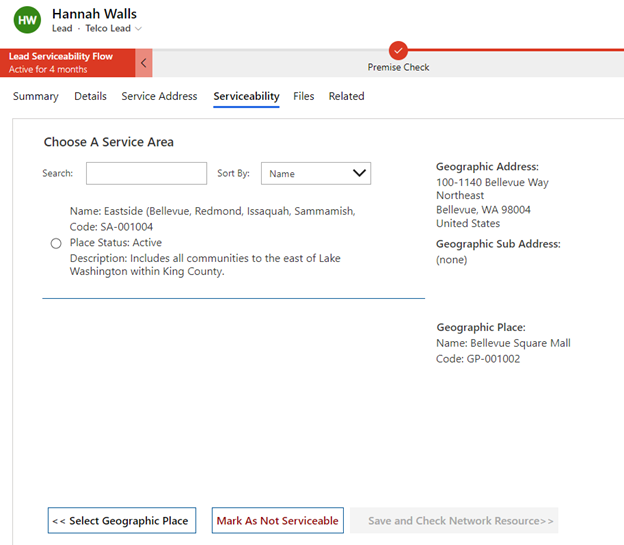Show the Related tab
The height and width of the screenshot is (545, 624).
pyautogui.click(x=346, y=97)
